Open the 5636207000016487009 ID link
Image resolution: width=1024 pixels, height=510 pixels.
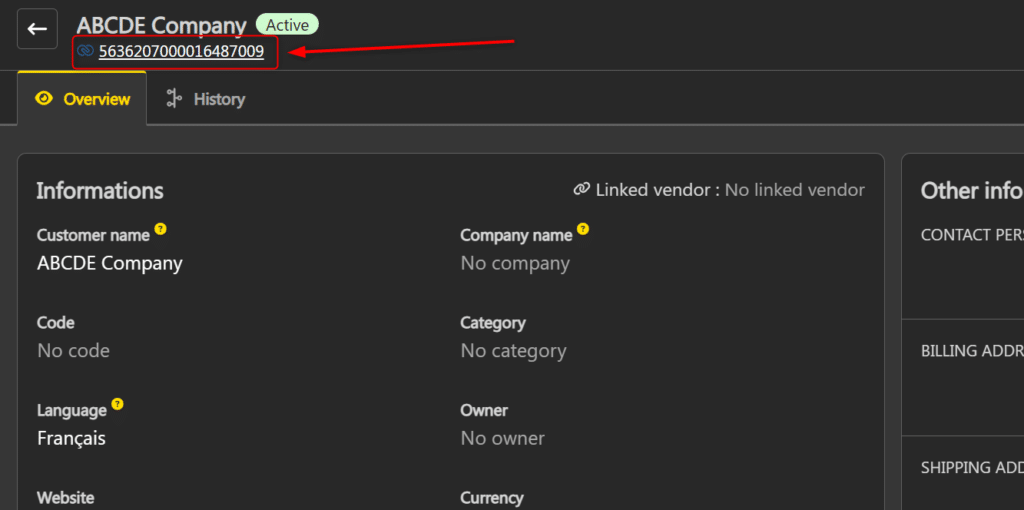[x=181, y=52]
